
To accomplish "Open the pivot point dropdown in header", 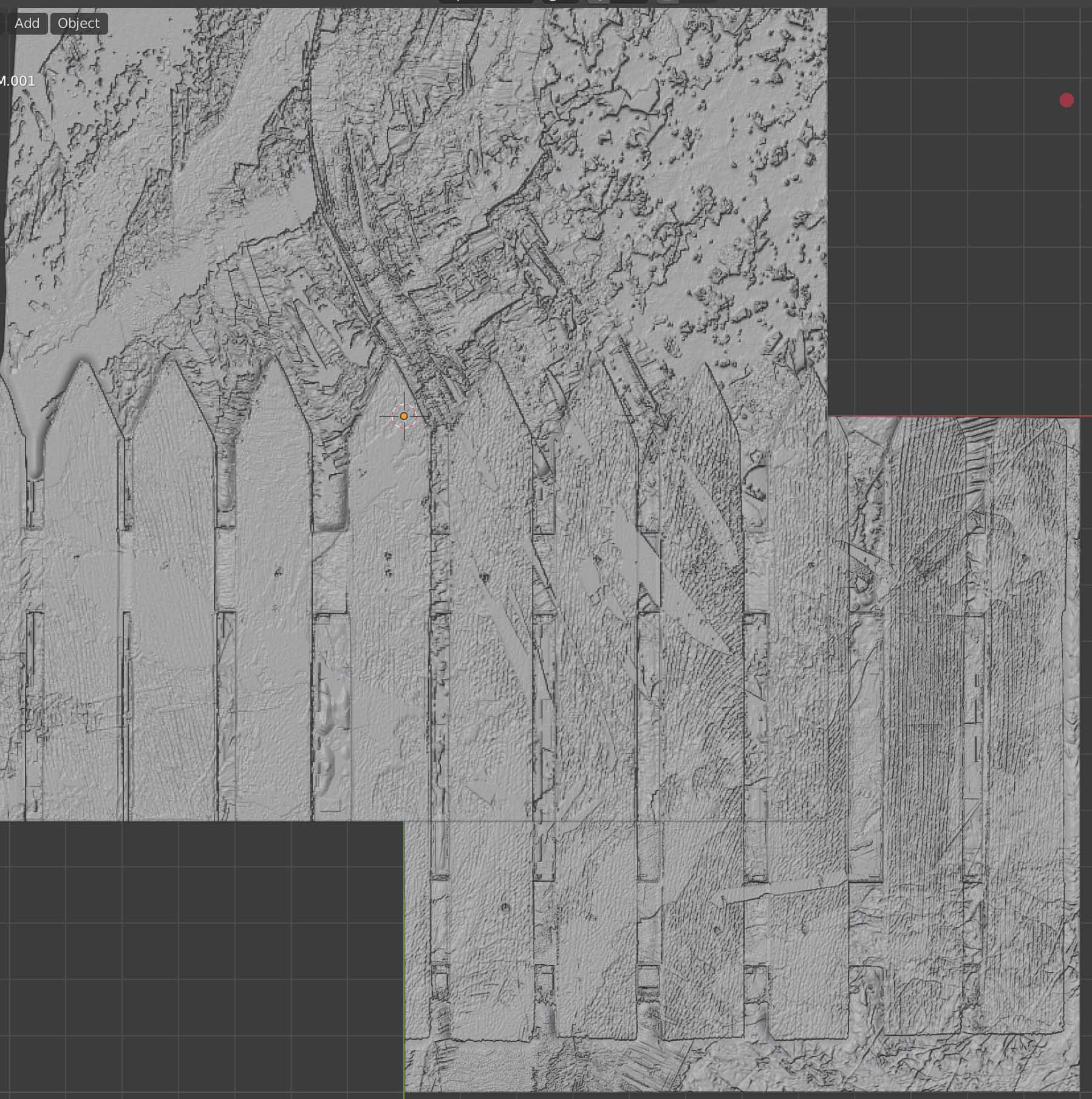I will click(x=559, y=2).
